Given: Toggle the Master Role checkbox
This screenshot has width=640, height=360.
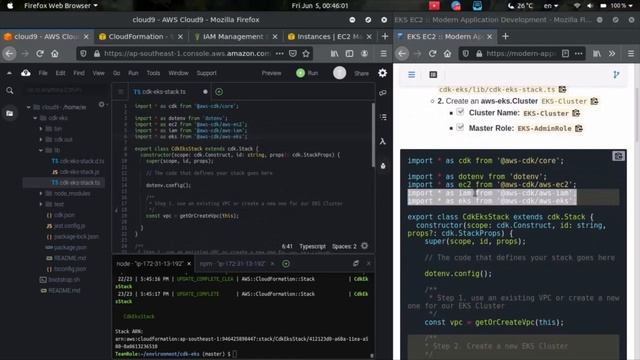Looking at the screenshot, I should [x=460, y=127].
